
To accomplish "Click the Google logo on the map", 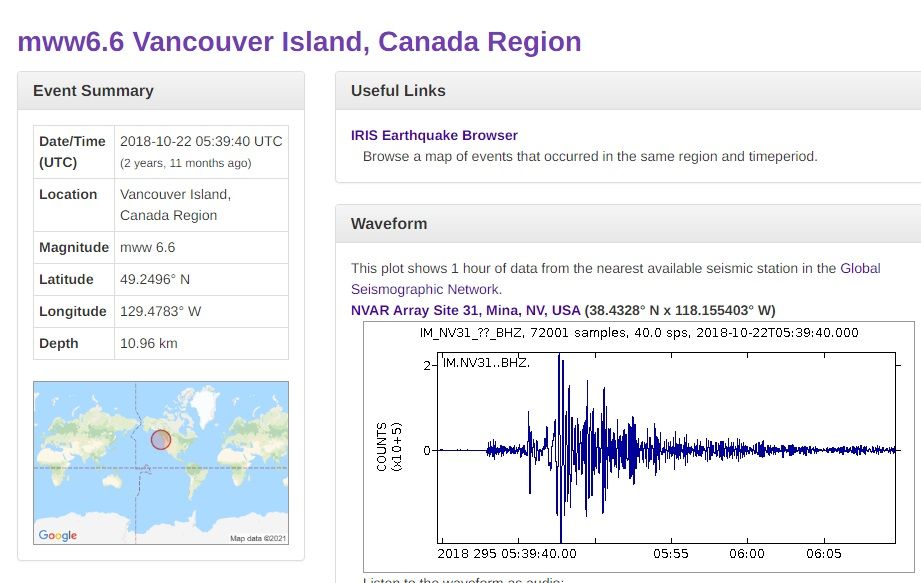I will click(x=58, y=535).
